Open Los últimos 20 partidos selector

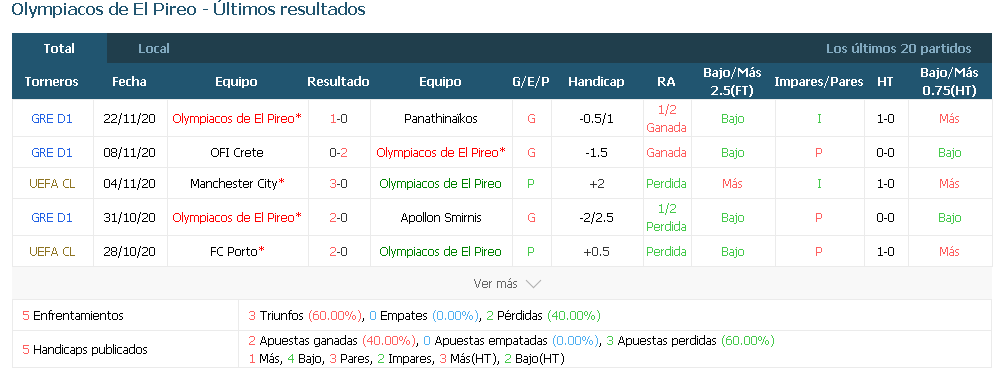click(898, 49)
